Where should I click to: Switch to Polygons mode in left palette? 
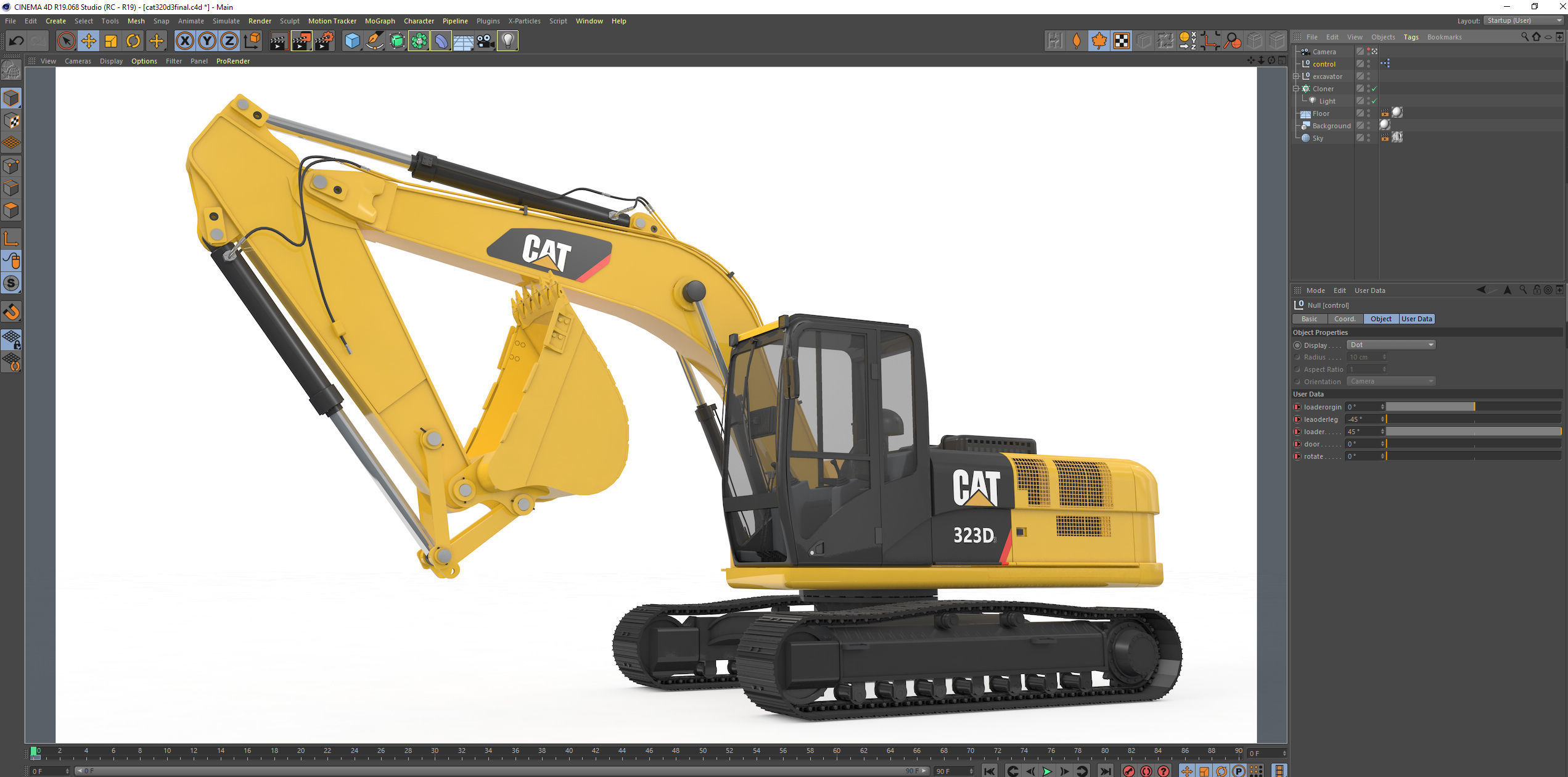pyautogui.click(x=11, y=210)
